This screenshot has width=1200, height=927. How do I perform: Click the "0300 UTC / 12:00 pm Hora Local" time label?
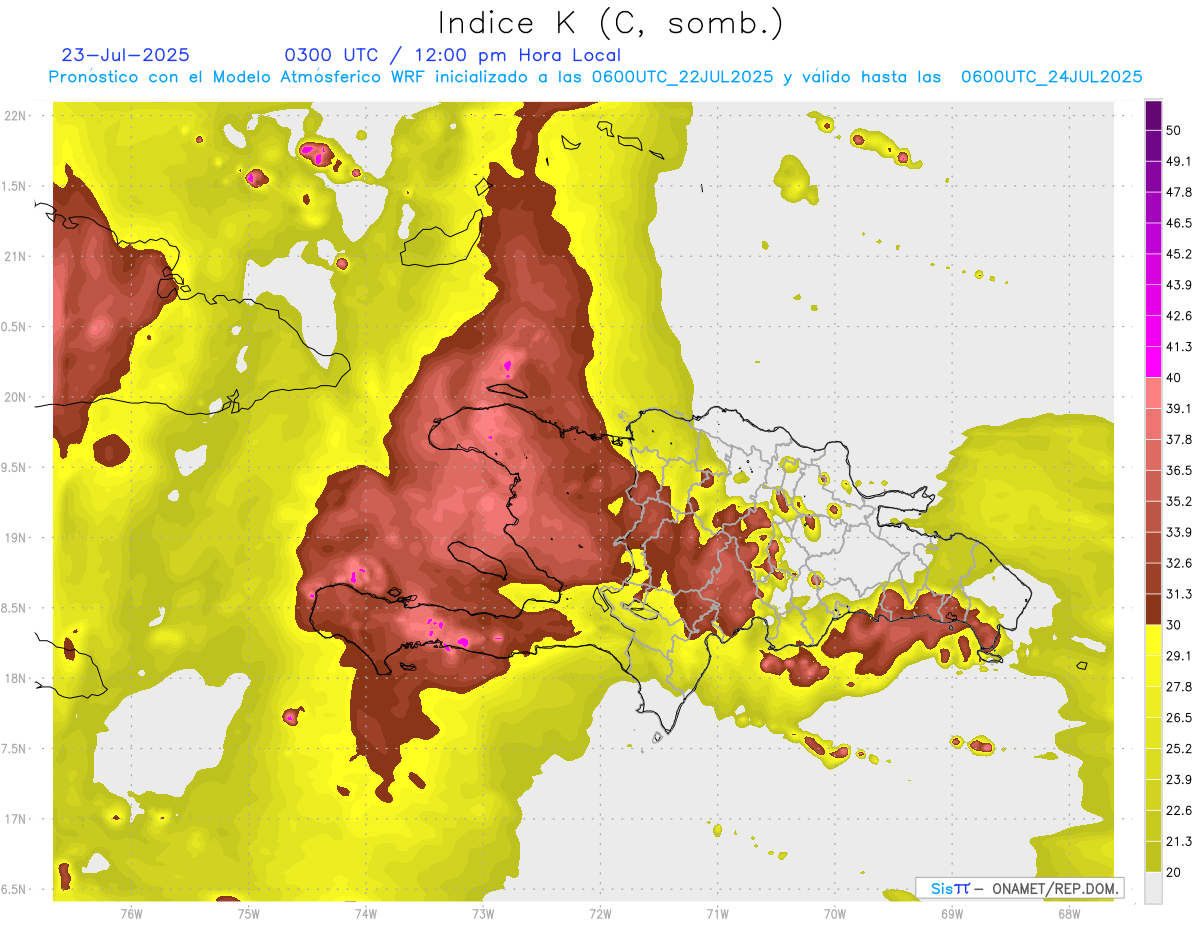(453, 55)
